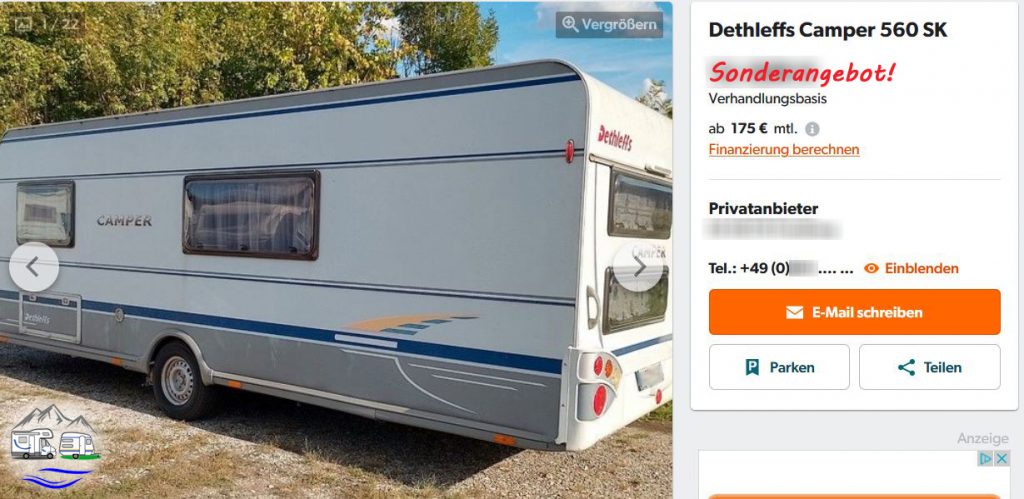Close the ad with the X icon

tap(1002, 458)
